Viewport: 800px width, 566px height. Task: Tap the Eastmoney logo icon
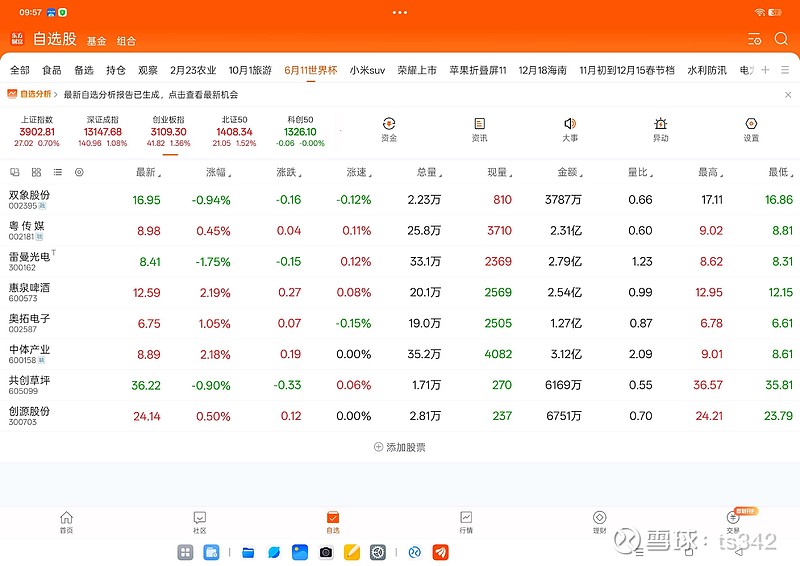point(17,39)
